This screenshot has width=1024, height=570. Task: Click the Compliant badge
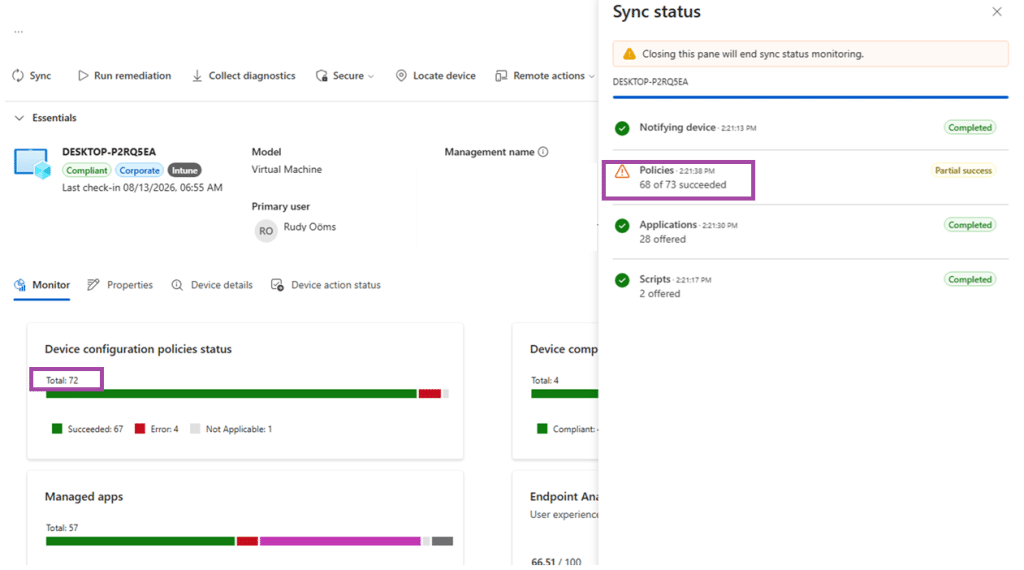point(86,170)
